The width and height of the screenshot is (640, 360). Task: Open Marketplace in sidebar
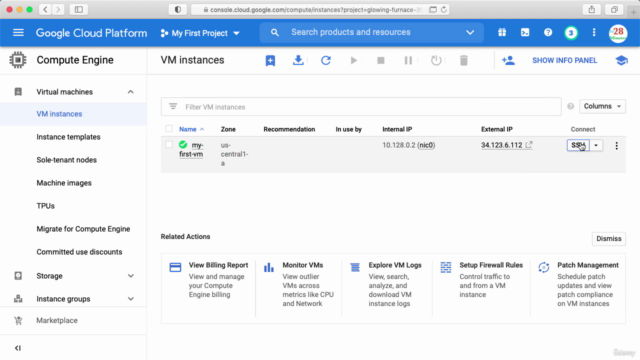pyautogui.click(x=57, y=320)
